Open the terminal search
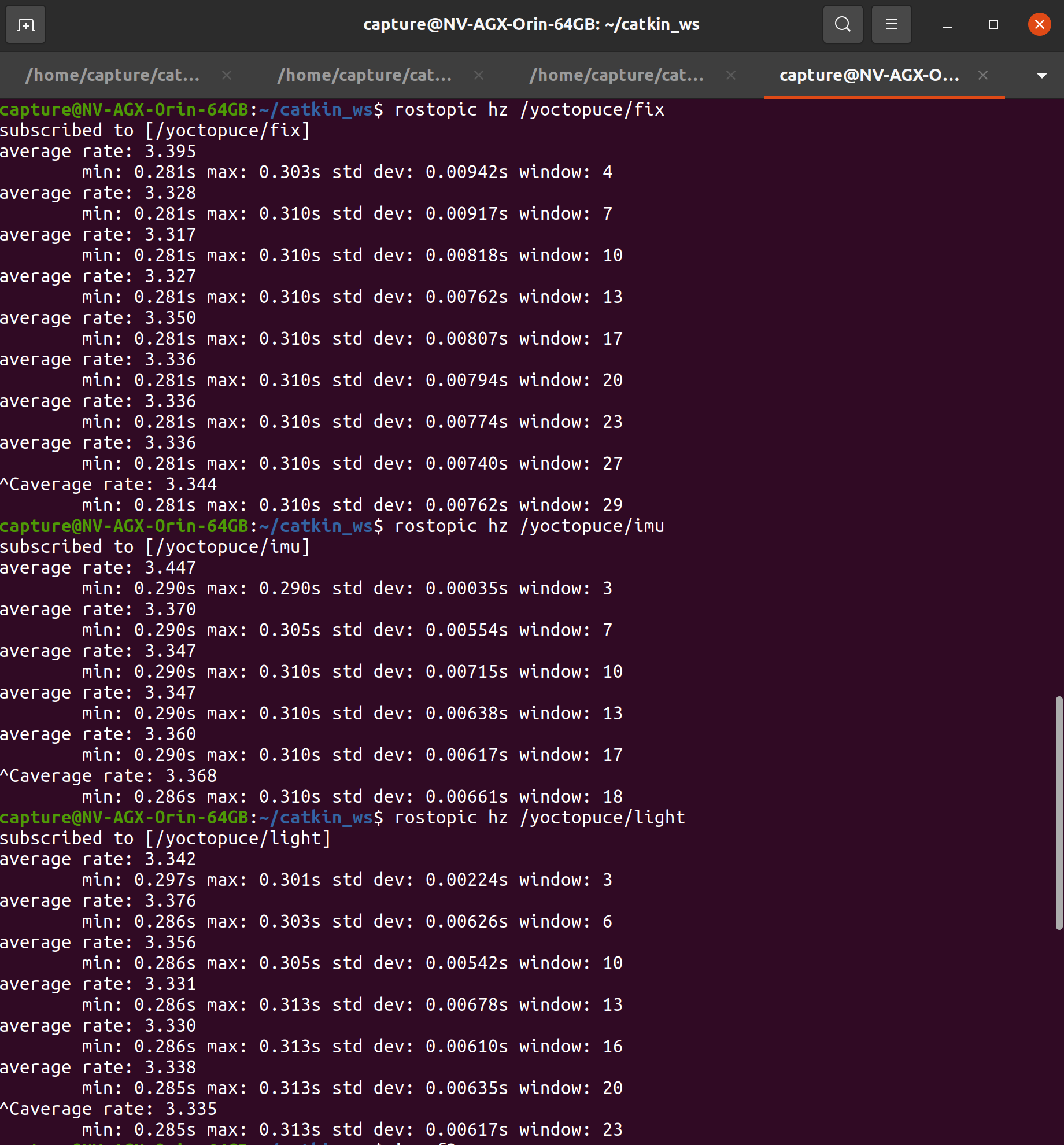1064x1145 pixels. [843, 24]
